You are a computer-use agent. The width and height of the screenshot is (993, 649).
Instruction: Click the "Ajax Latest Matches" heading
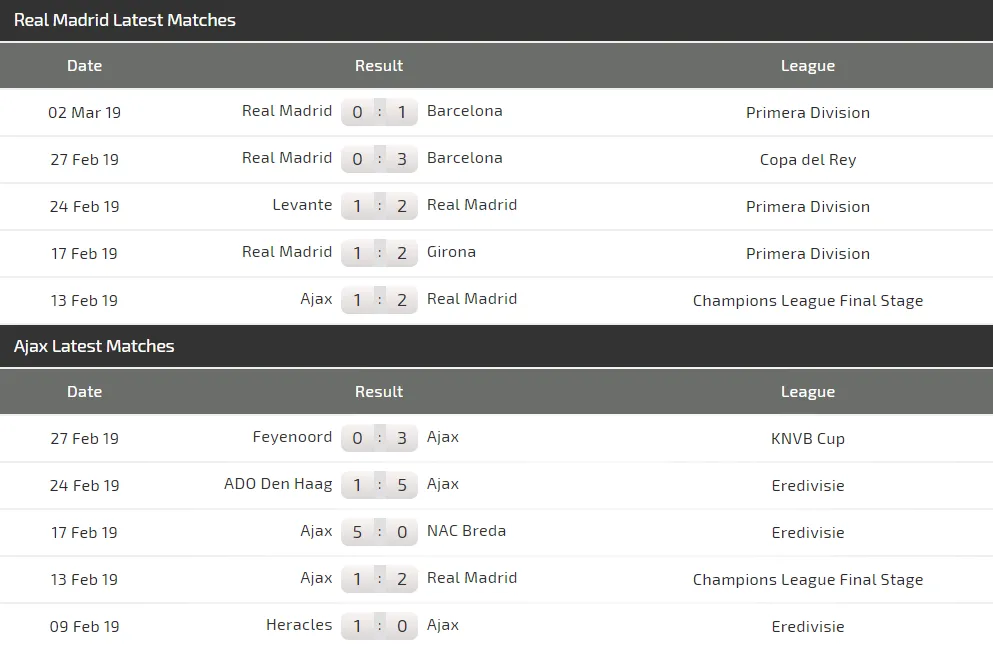(94, 346)
